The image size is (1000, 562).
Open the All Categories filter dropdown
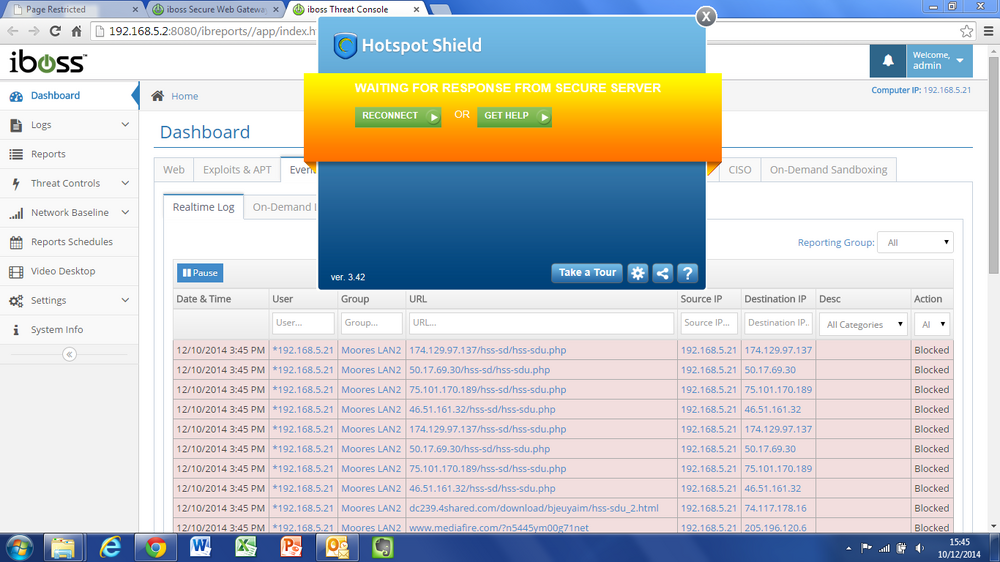coord(864,324)
